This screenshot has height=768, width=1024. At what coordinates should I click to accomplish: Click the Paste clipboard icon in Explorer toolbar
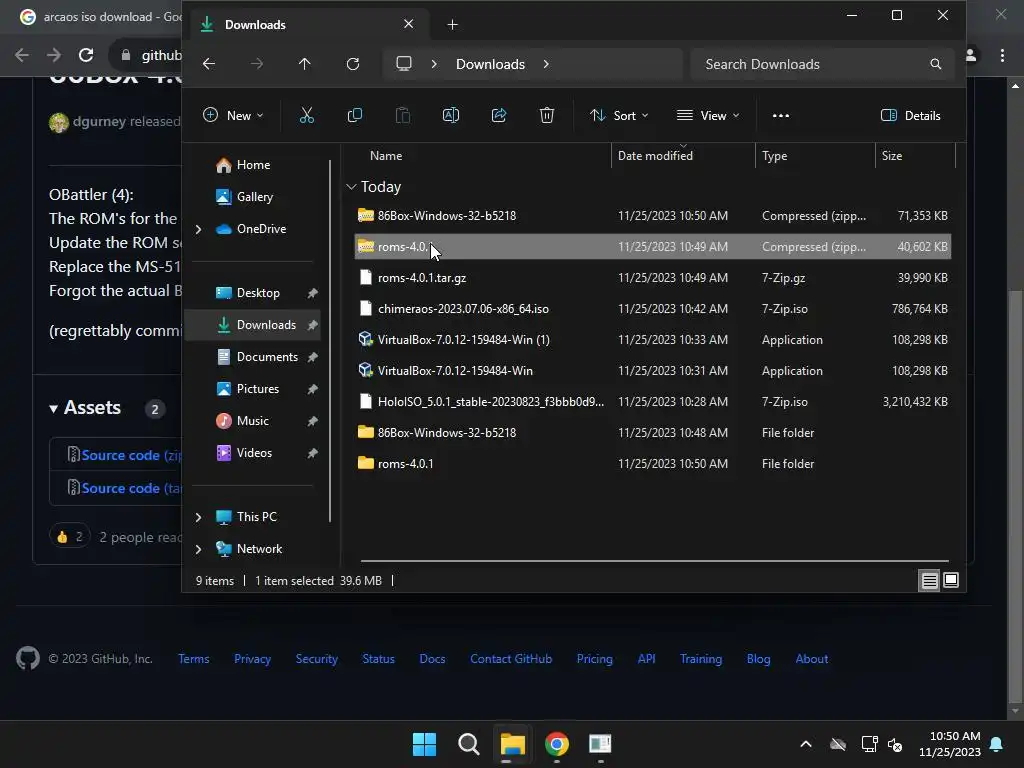403,116
